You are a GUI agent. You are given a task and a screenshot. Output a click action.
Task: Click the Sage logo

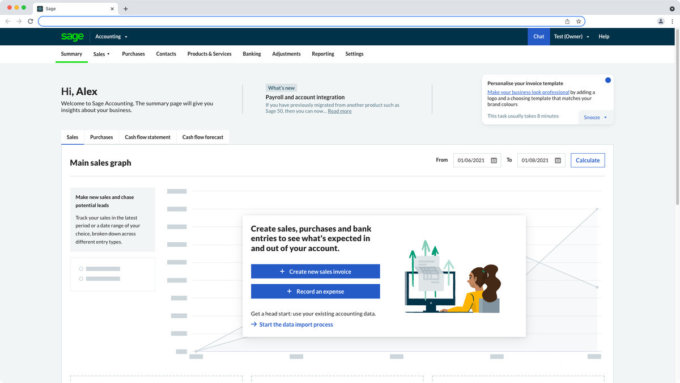click(72, 37)
